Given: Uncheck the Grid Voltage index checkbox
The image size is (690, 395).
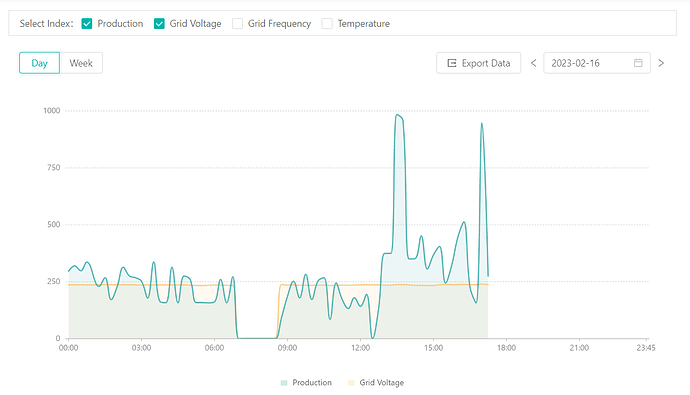Looking at the screenshot, I should point(159,24).
